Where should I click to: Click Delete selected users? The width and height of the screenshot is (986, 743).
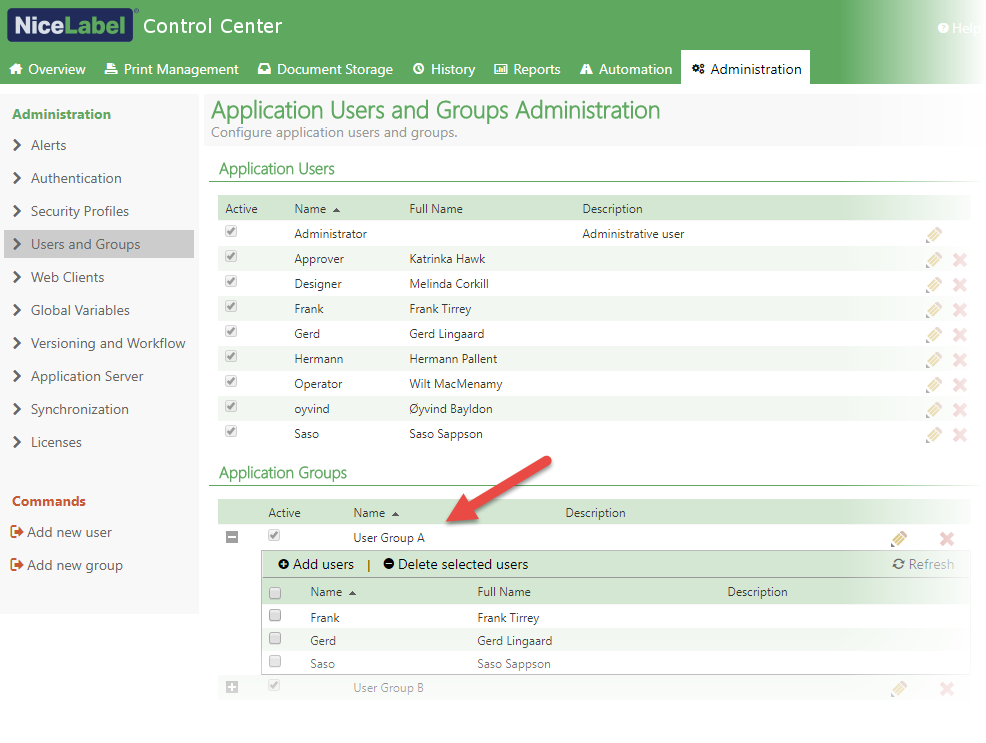point(456,564)
